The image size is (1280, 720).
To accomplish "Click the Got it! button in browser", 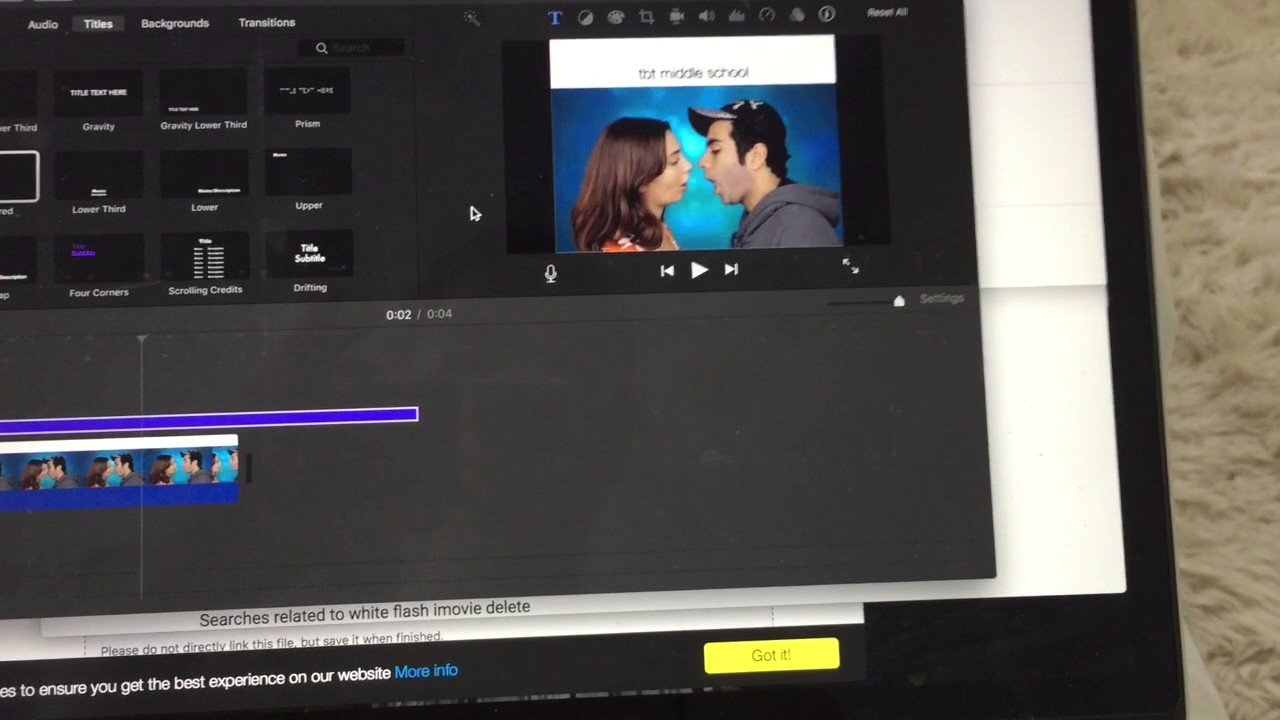I will [x=771, y=655].
